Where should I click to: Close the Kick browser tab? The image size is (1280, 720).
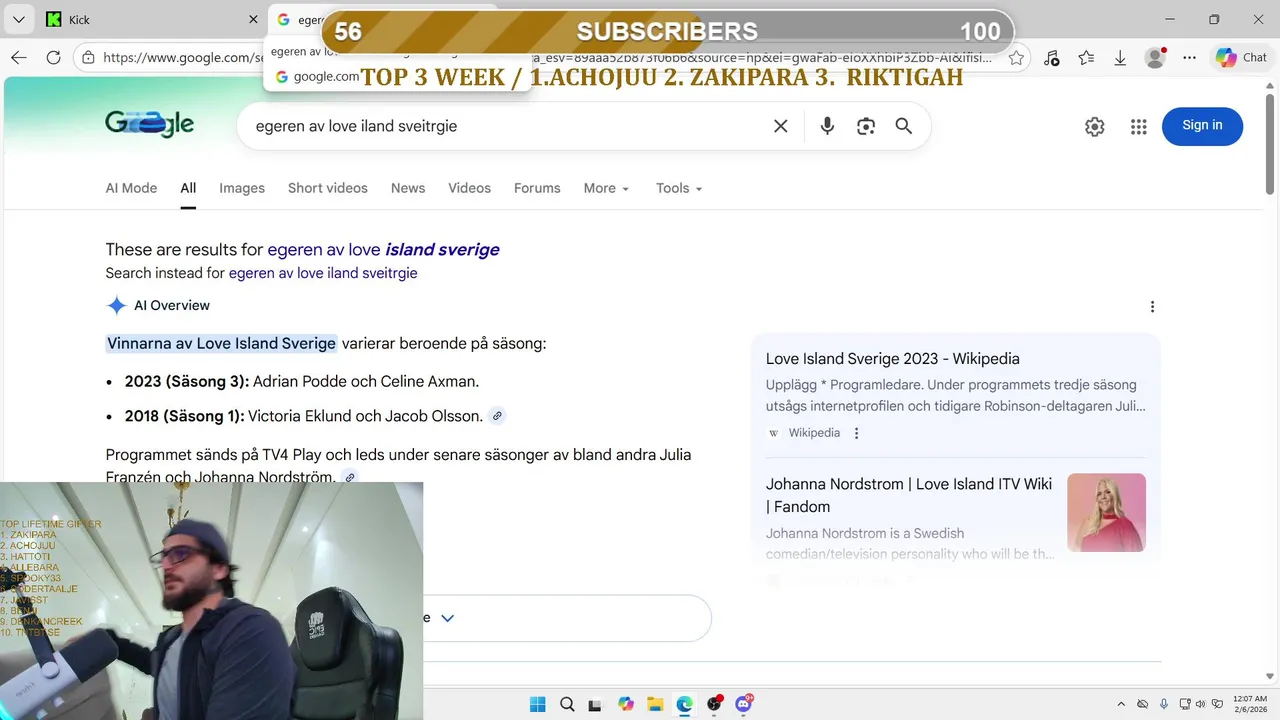click(254, 20)
